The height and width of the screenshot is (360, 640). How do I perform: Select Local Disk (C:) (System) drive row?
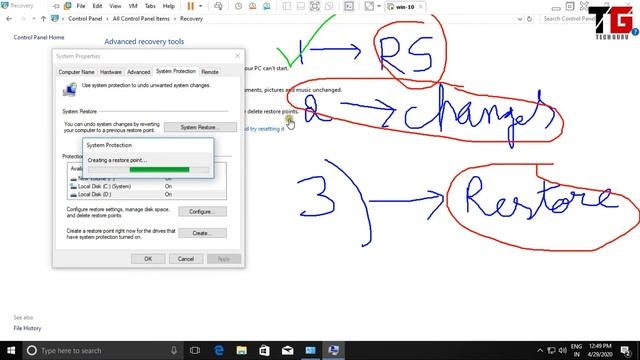(x=147, y=187)
